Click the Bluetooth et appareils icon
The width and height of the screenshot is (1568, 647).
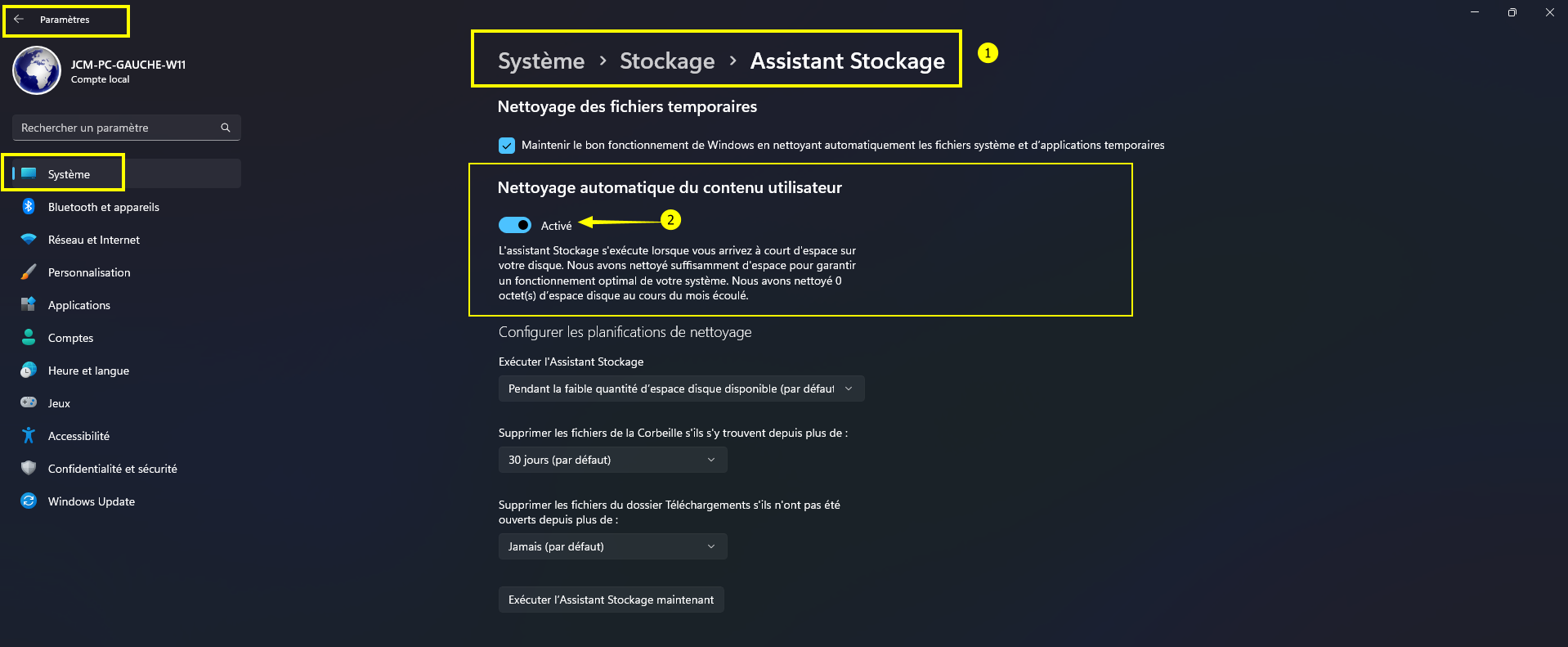tap(29, 207)
